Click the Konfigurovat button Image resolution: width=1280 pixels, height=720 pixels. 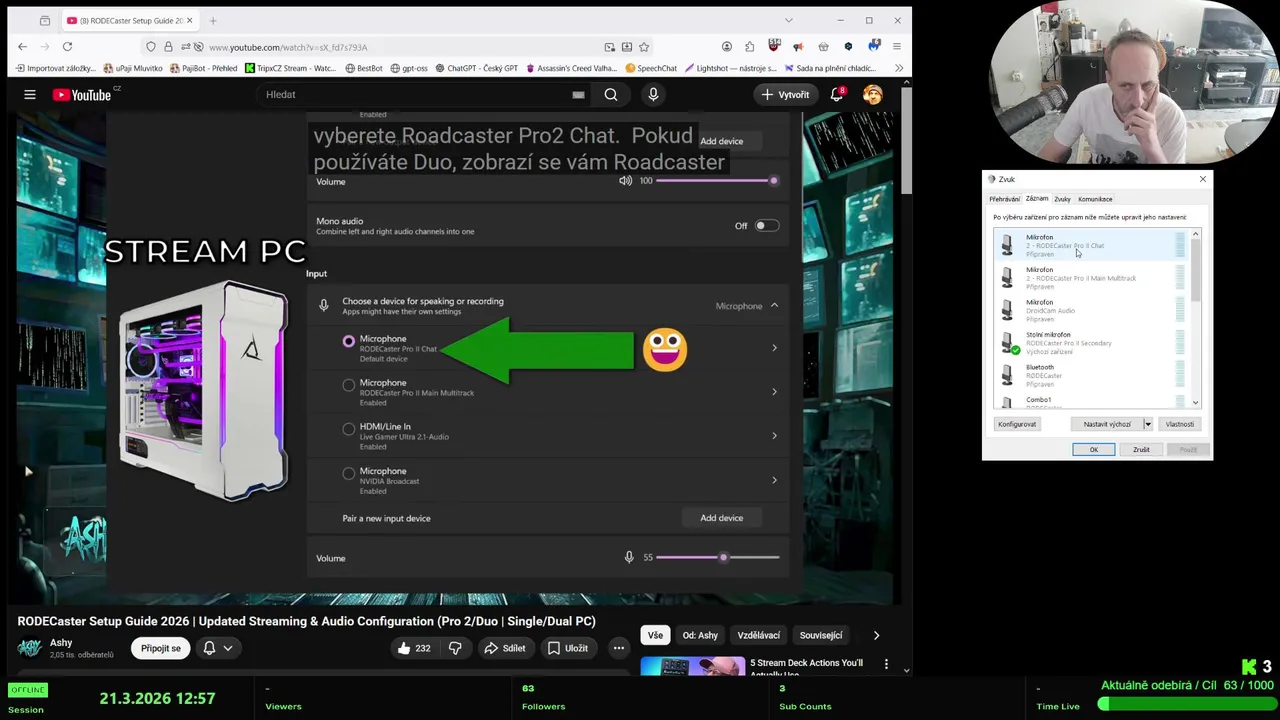(x=1017, y=424)
